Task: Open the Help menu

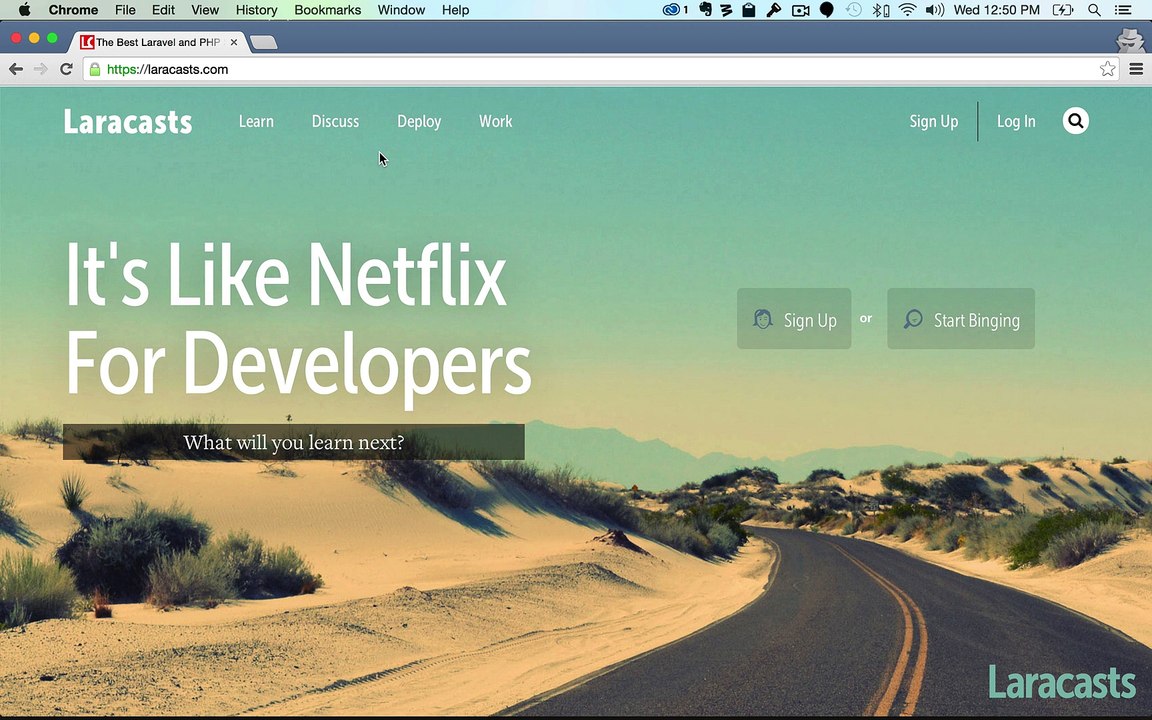Action: [456, 10]
